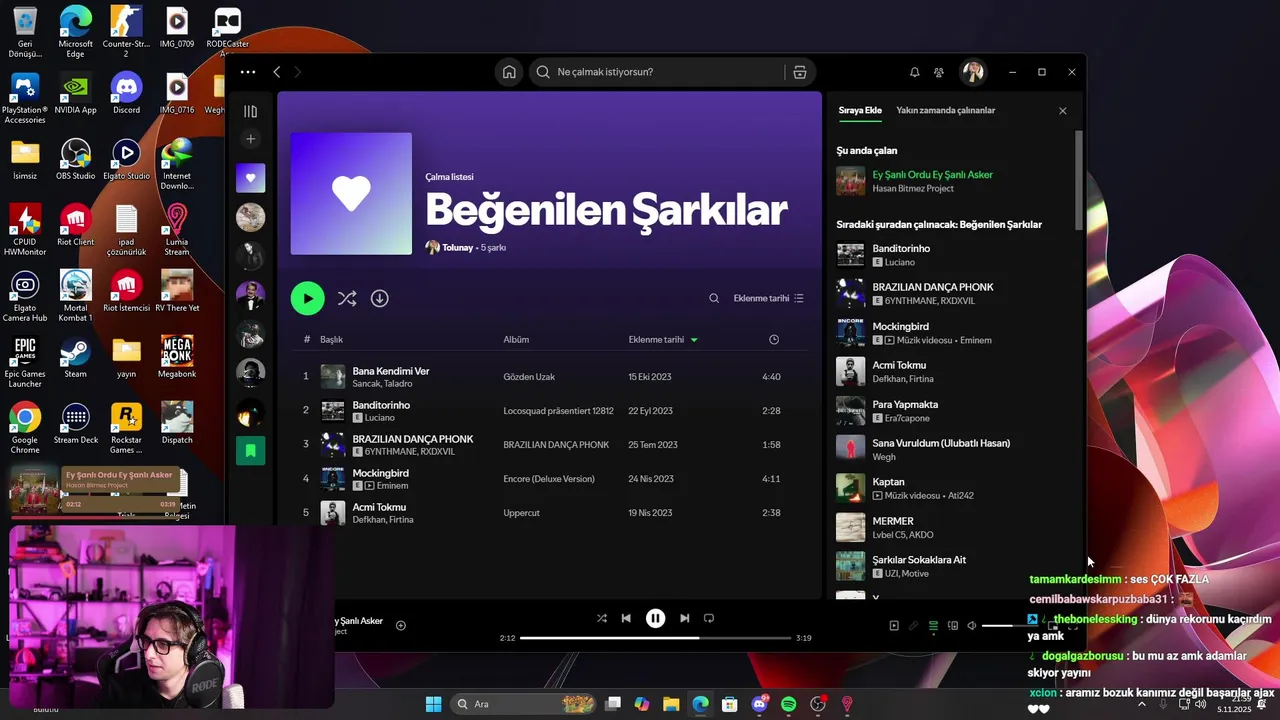Open Stream Deck desktop icon
This screenshot has width=1280, height=720.
tap(75, 422)
